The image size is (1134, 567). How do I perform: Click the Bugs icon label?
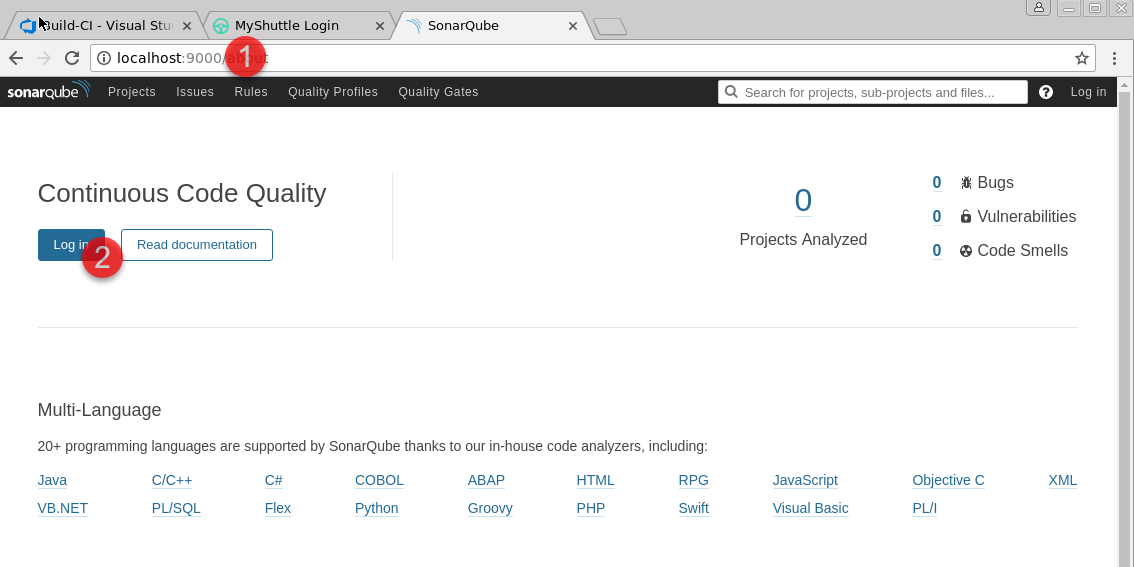click(x=966, y=183)
